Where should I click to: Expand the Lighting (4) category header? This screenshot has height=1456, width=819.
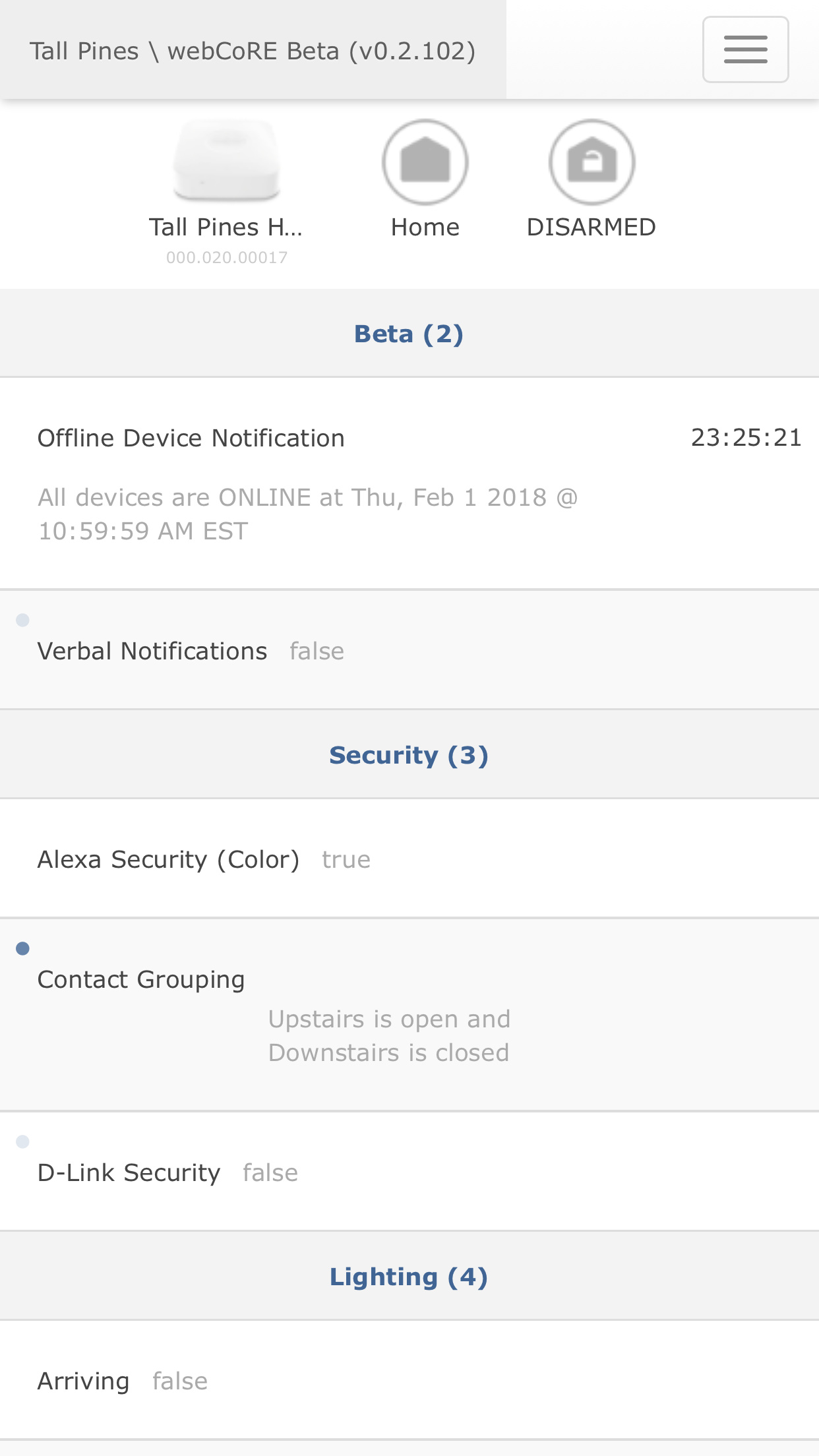click(x=409, y=1277)
